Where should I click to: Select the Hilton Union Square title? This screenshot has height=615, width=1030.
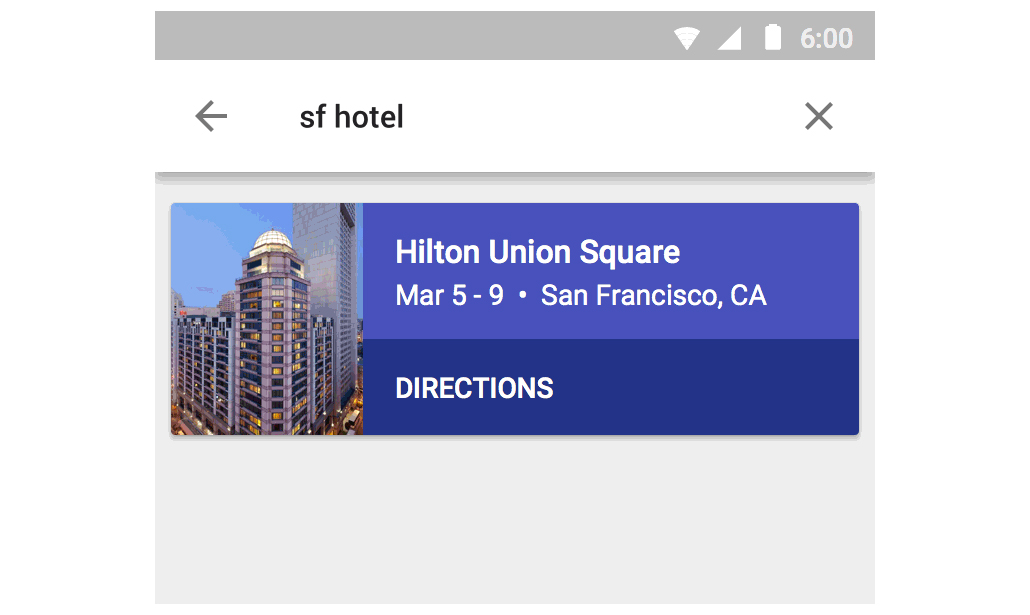click(x=537, y=252)
